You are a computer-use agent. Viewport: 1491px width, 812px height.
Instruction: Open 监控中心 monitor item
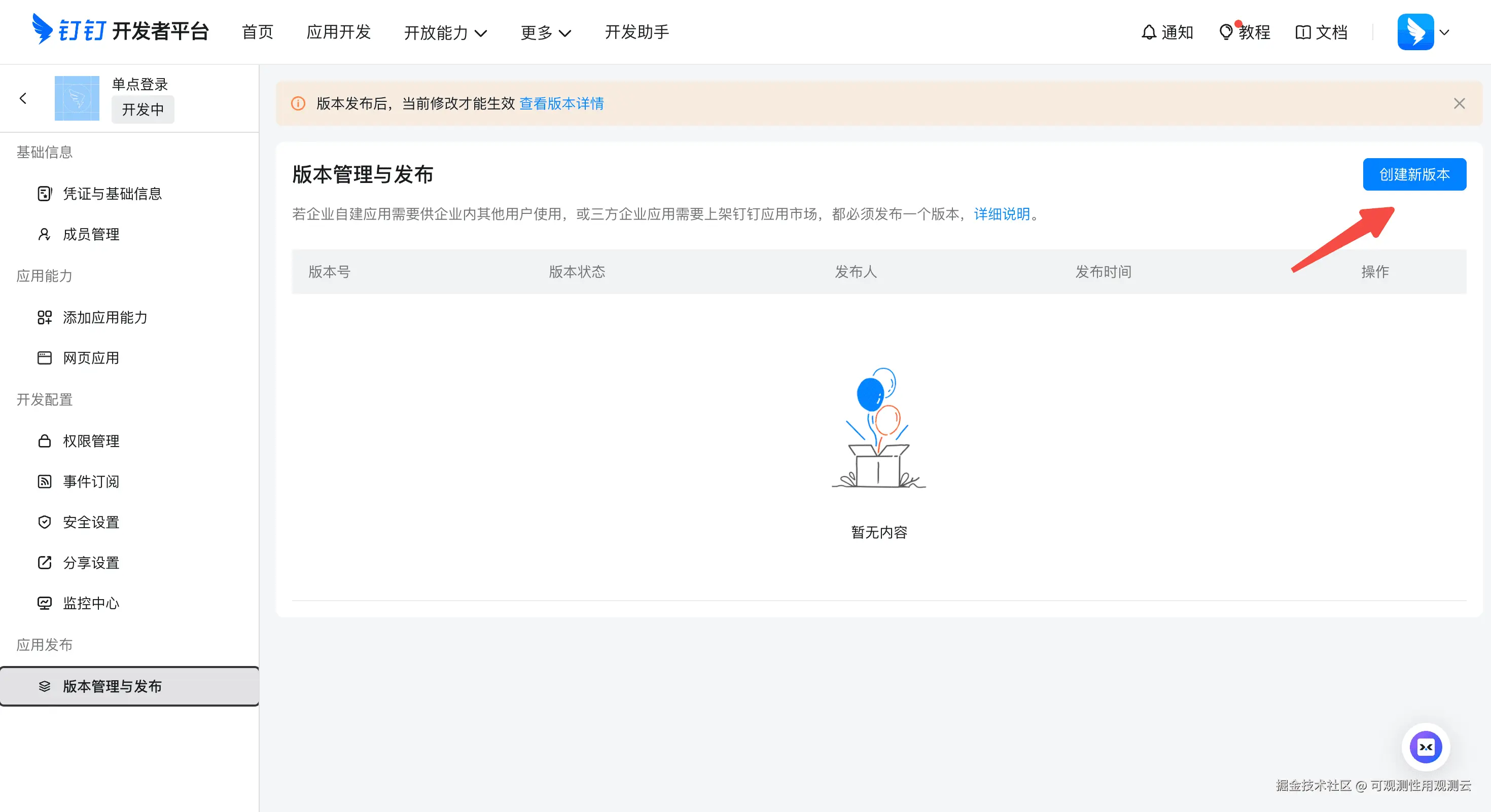pos(90,603)
